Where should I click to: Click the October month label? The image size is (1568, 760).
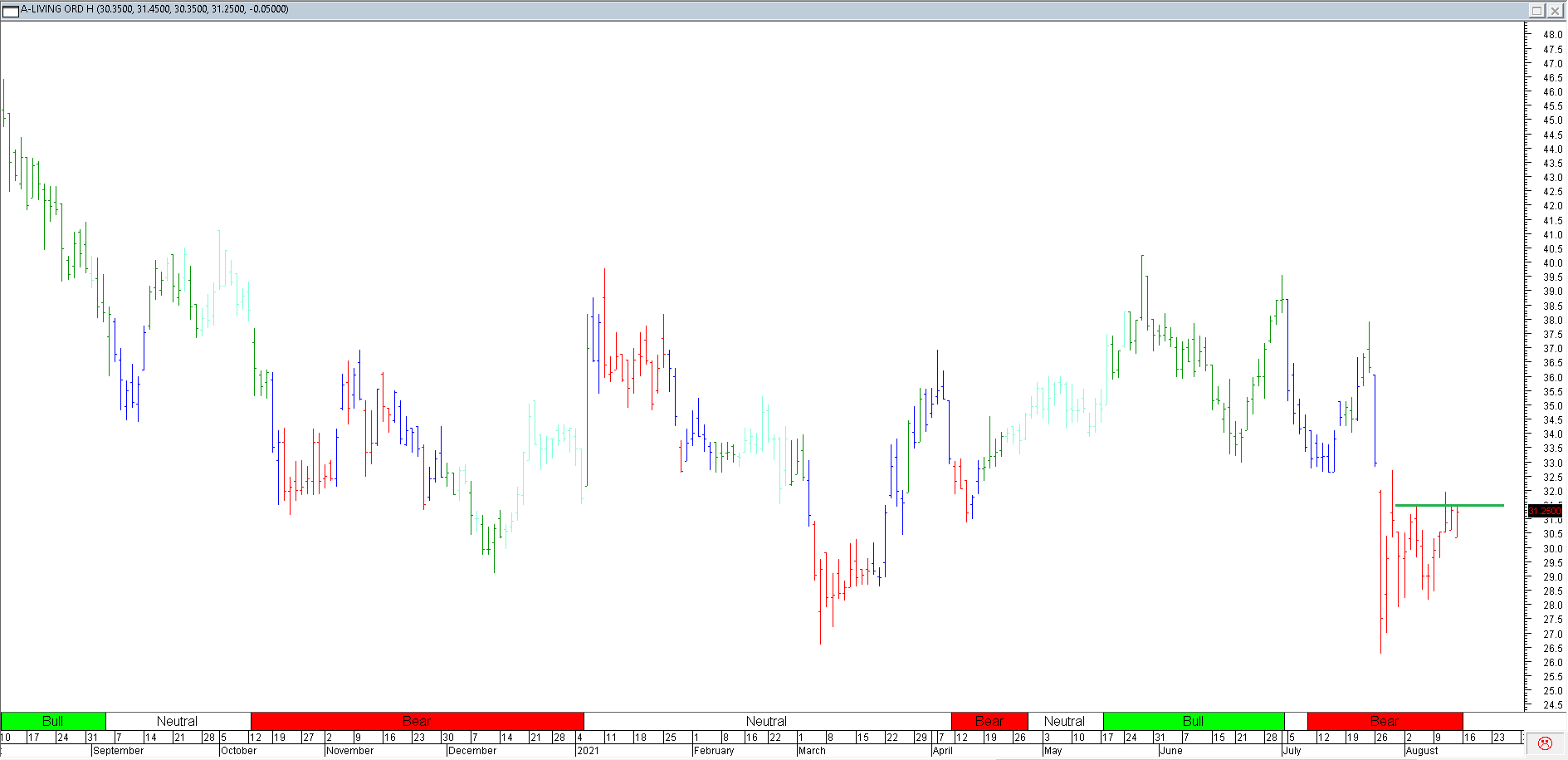pyautogui.click(x=239, y=751)
